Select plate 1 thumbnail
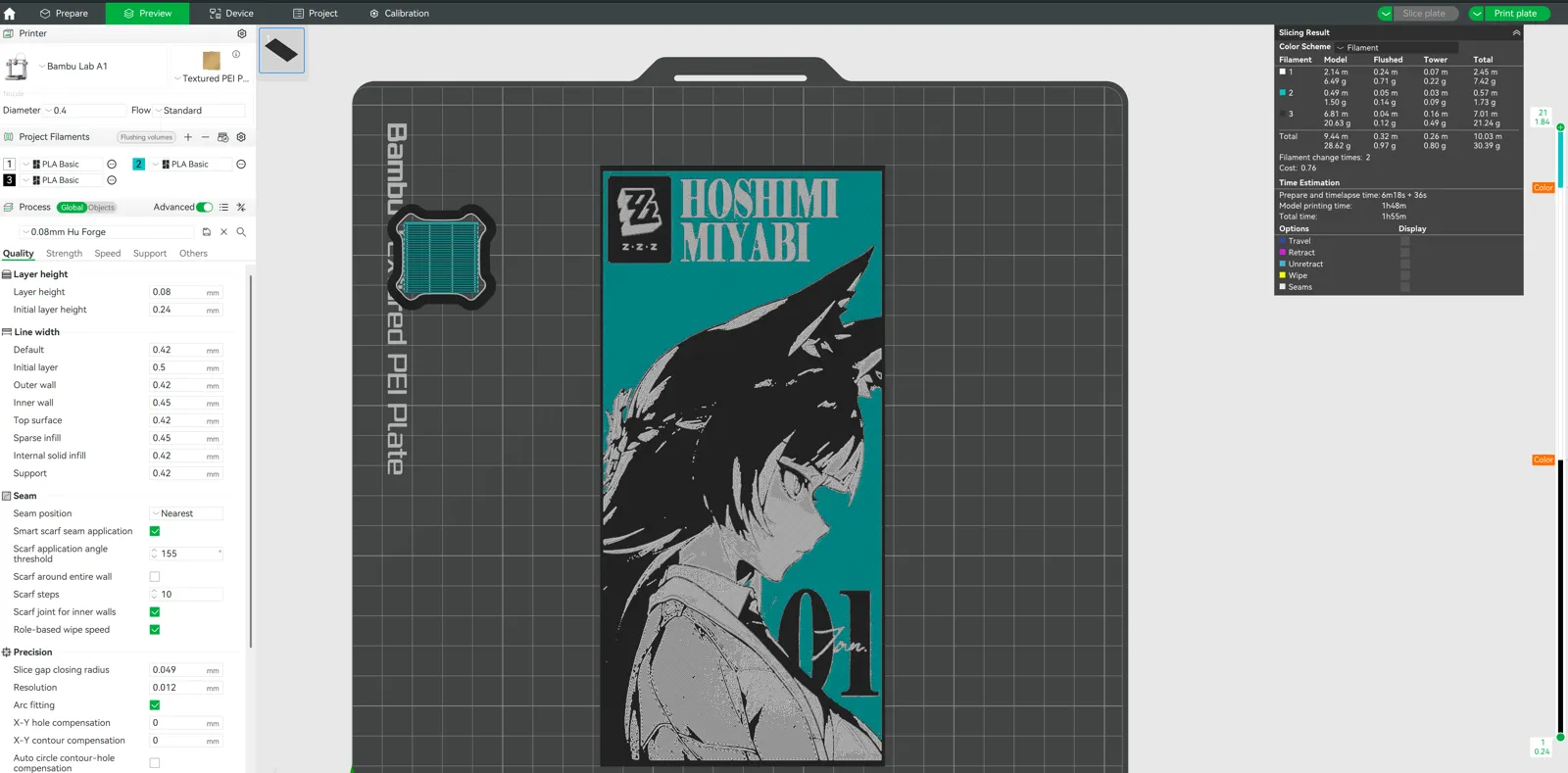The width and height of the screenshot is (1568, 773). (281, 50)
